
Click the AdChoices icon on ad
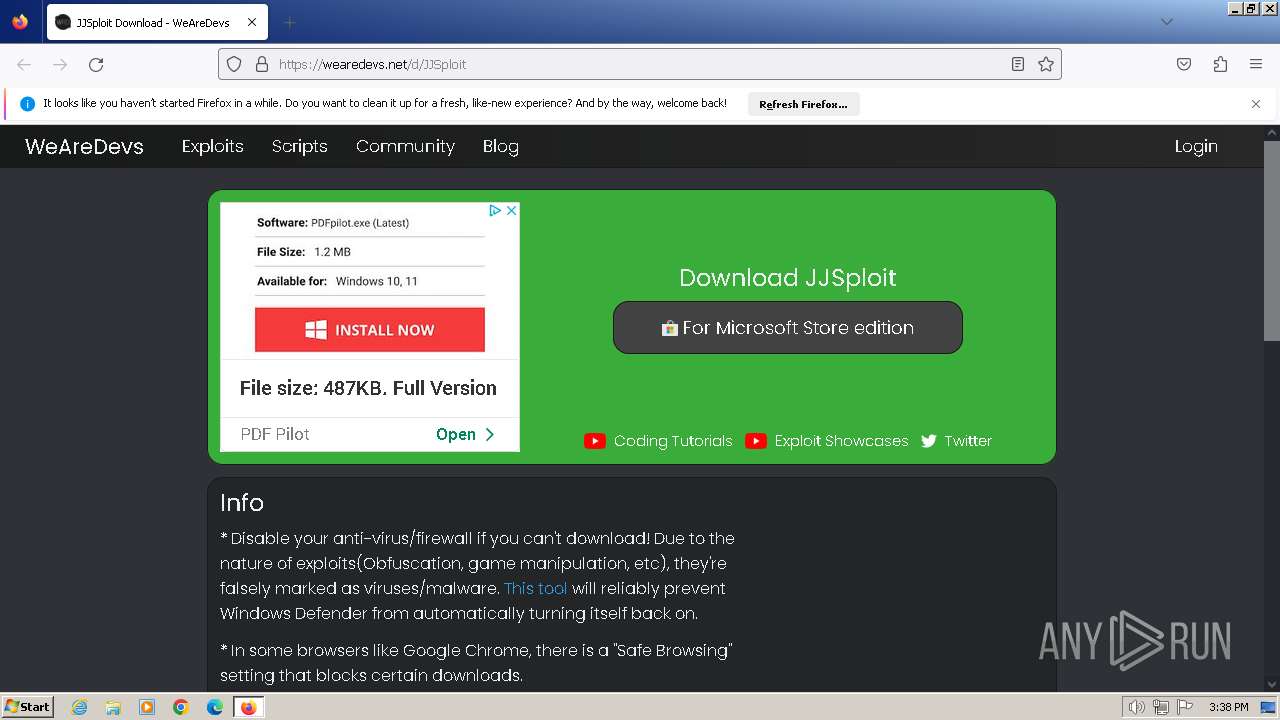tap(495, 210)
